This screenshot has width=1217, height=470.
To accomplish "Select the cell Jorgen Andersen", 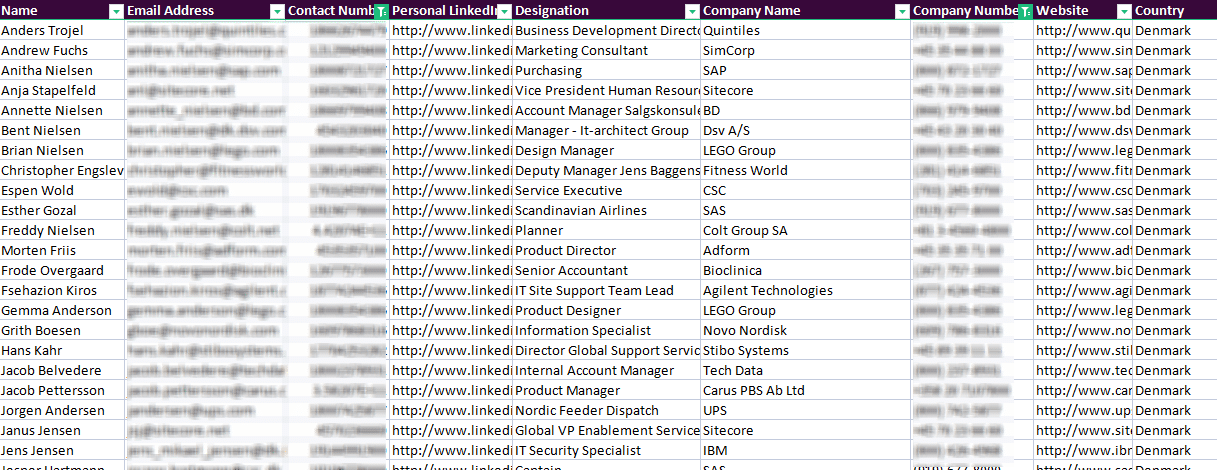I will (x=63, y=411).
